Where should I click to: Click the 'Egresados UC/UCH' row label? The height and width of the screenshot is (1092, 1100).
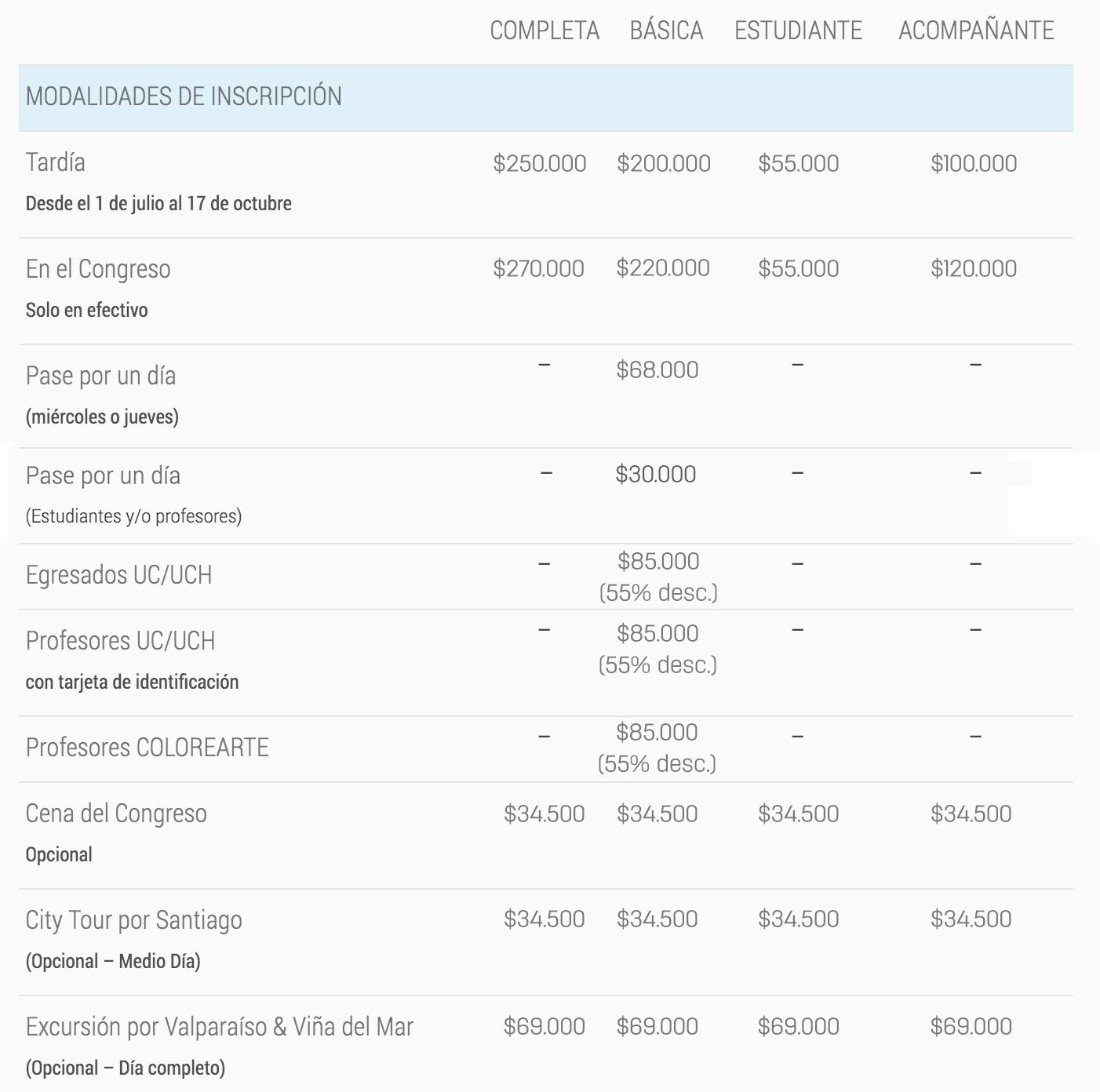pyautogui.click(x=118, y=575)
